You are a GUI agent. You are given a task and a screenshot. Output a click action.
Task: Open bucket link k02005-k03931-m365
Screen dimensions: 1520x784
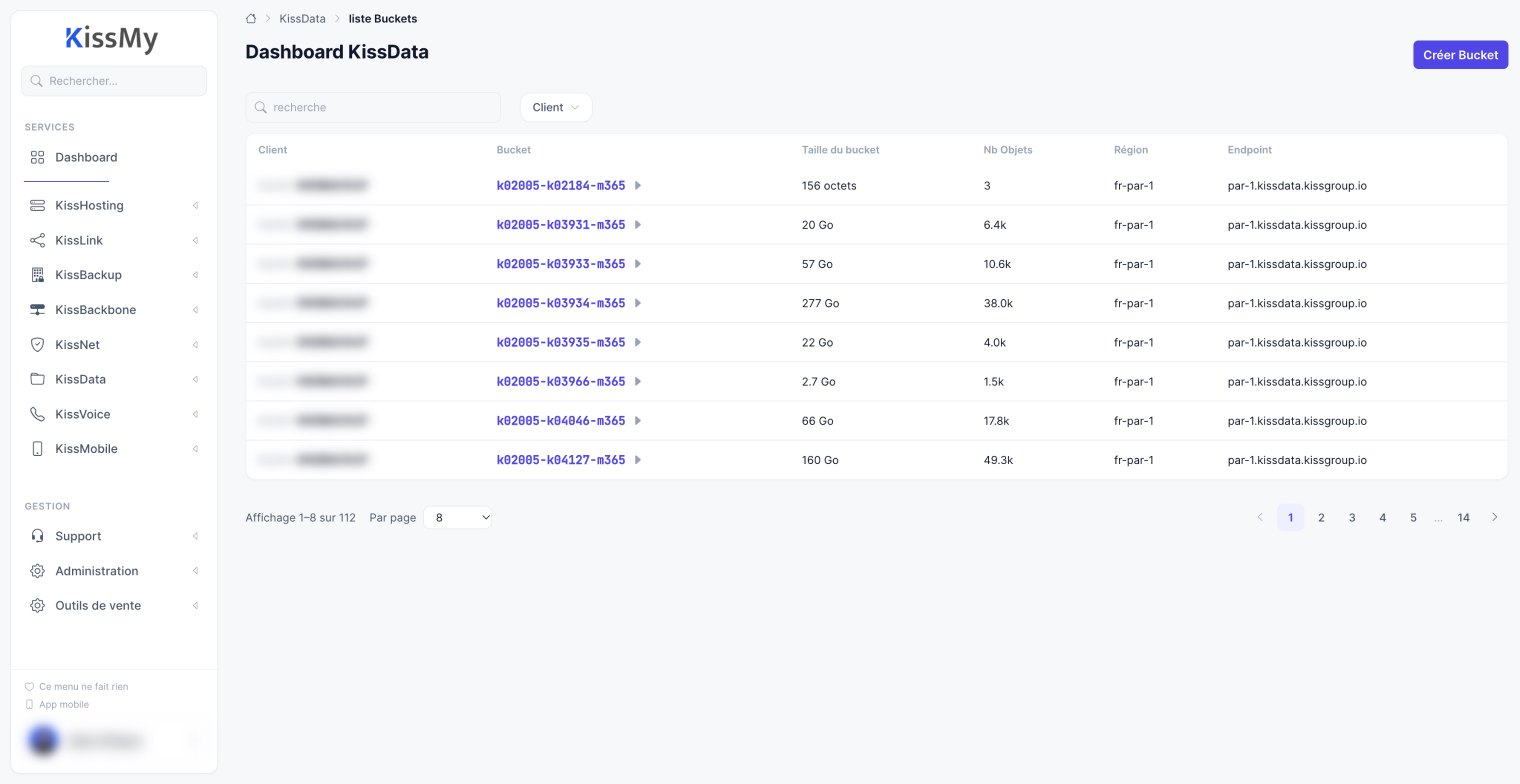click(x=561, y=225)
